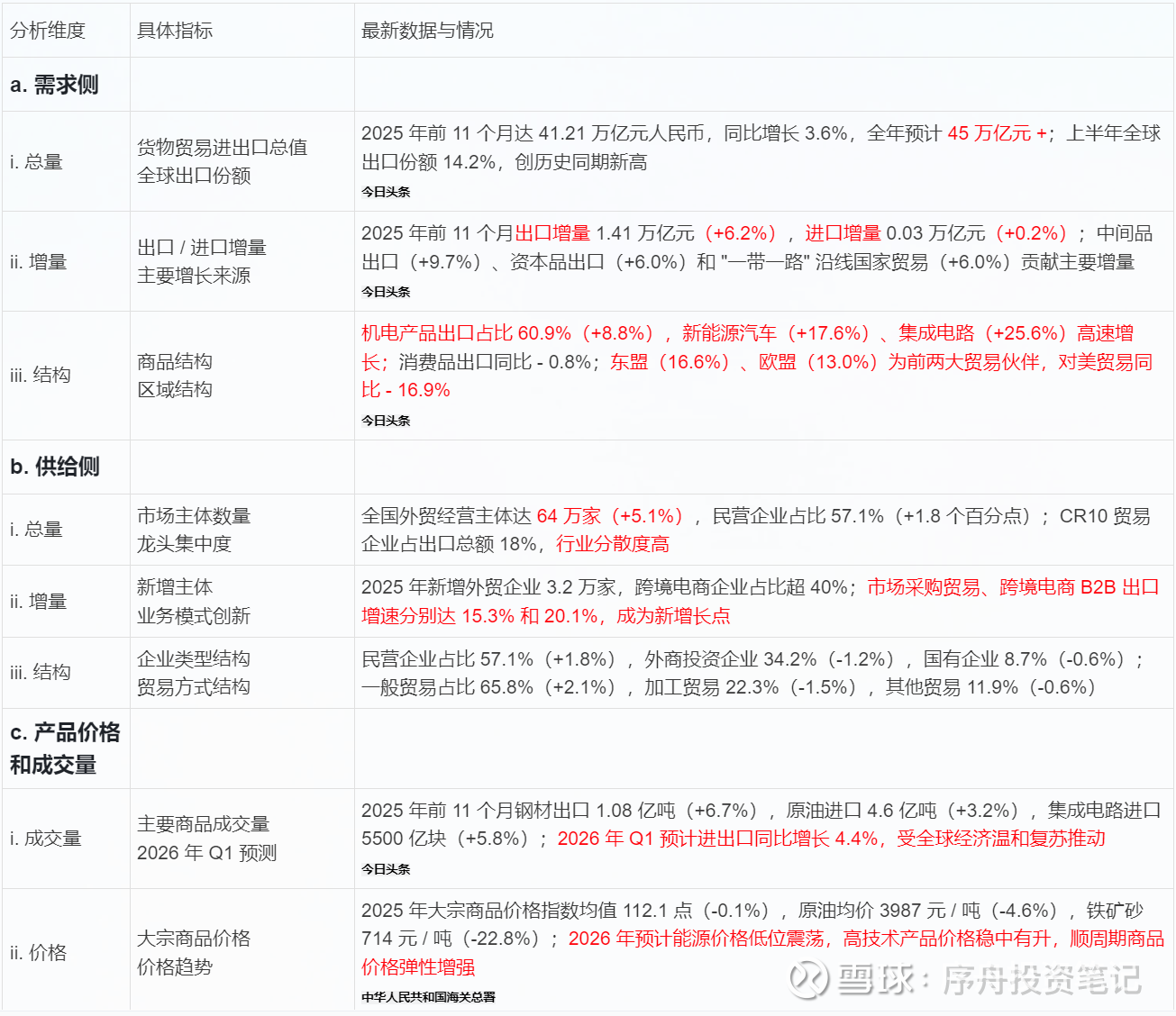Click the 商品结构 indicator text
1176x1016 pixels.
[175, 361]
